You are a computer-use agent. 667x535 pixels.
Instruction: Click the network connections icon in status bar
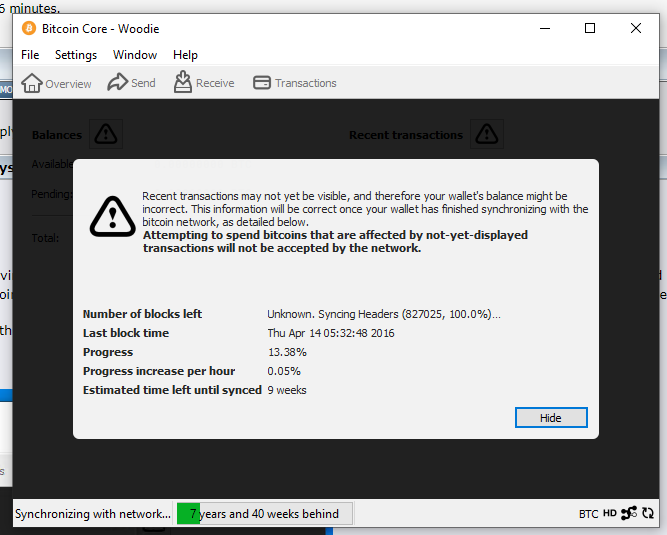[629, 513]
